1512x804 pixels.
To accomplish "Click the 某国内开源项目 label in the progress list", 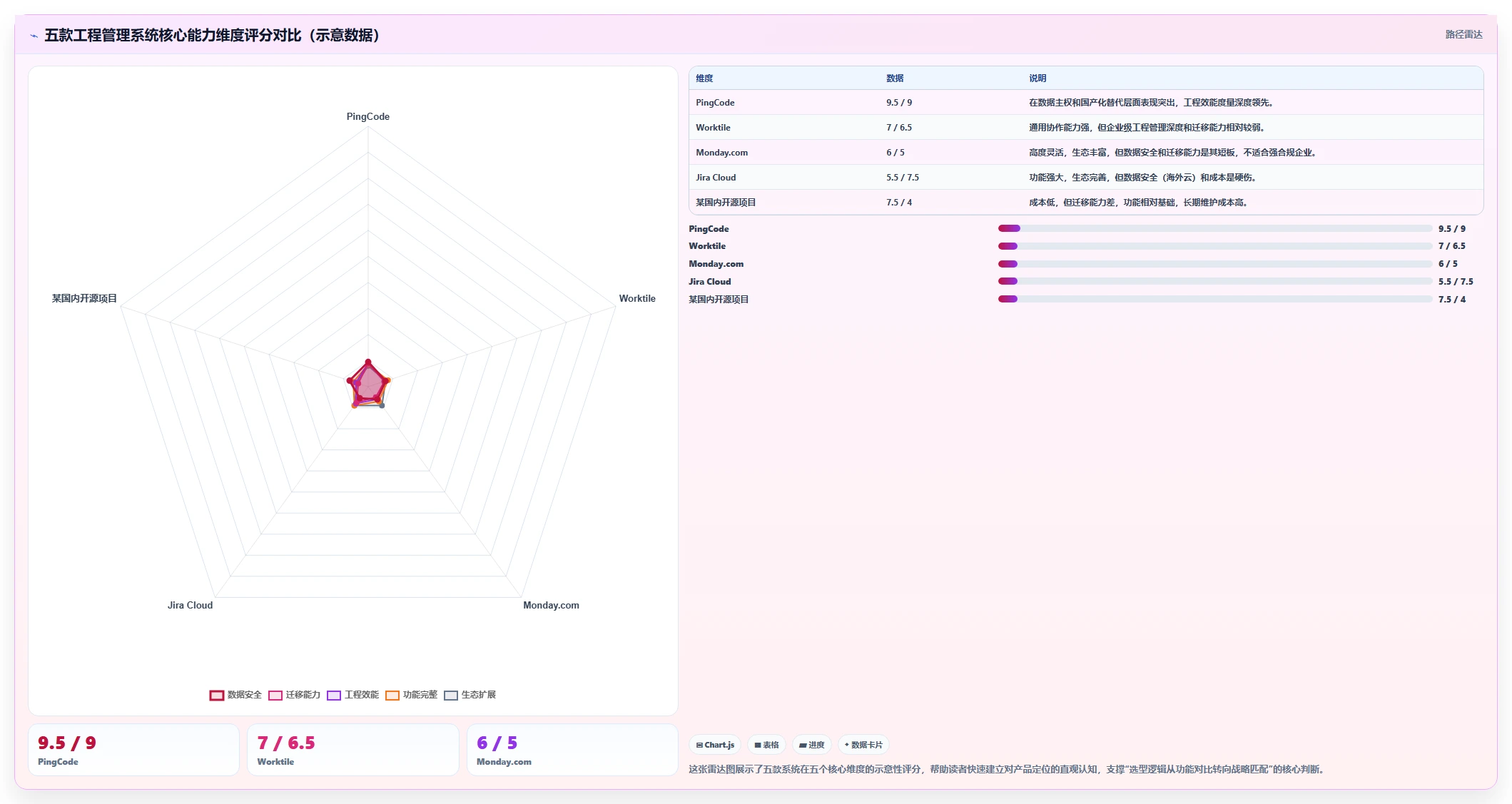I will [x=719, y=300].
